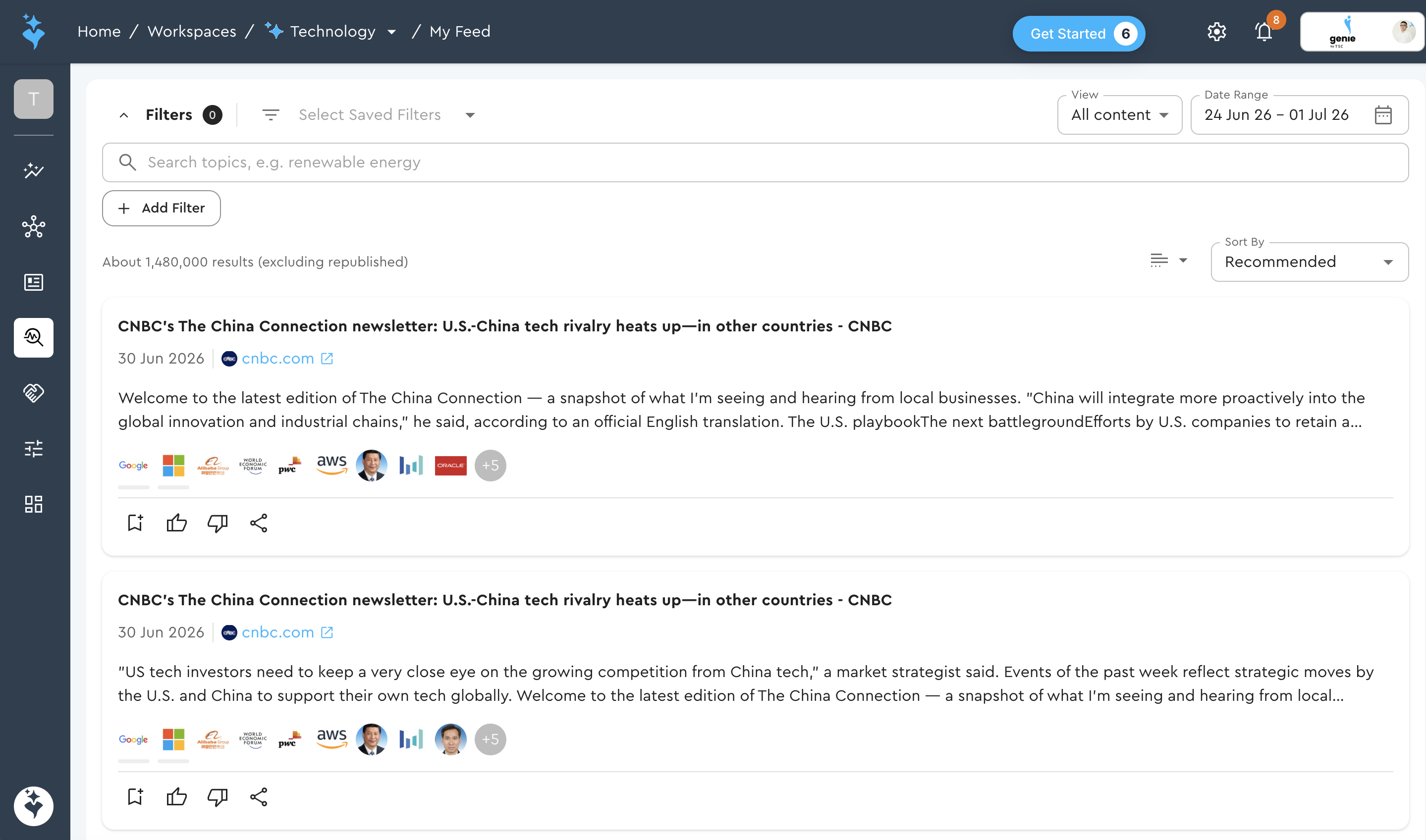Screen dimensions: 1426x840
Task: Select the feed search sidebar icon
Action: [33, 337]
